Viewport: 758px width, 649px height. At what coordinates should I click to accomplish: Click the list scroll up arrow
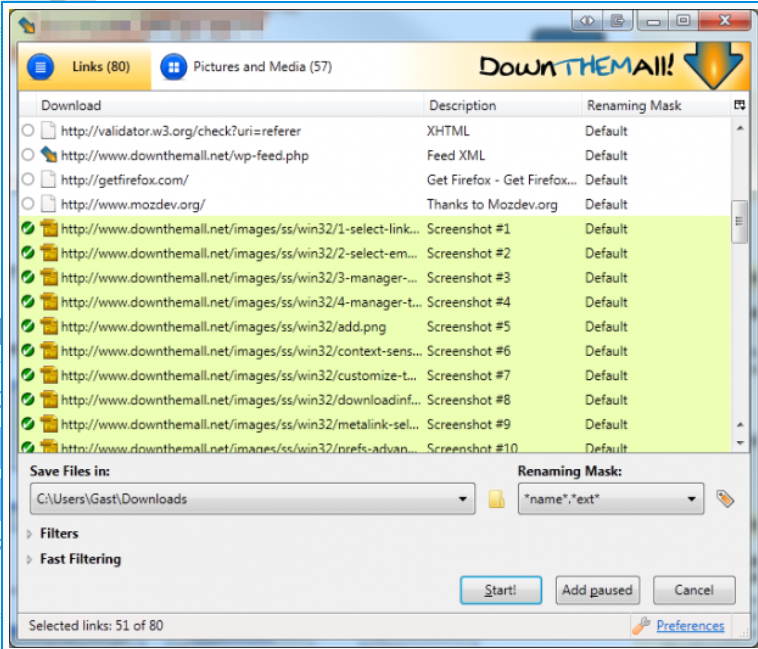coord(740,129)
